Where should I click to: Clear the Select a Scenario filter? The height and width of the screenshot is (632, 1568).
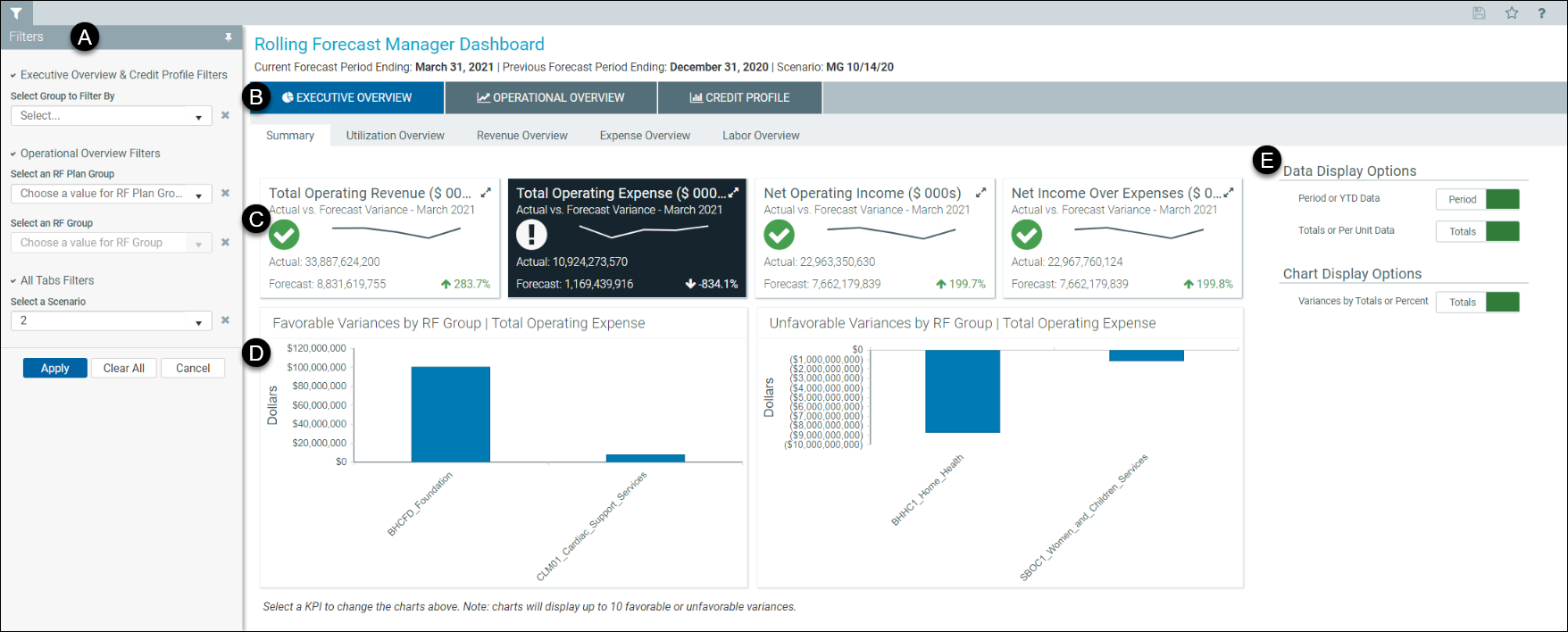[225, 320]
